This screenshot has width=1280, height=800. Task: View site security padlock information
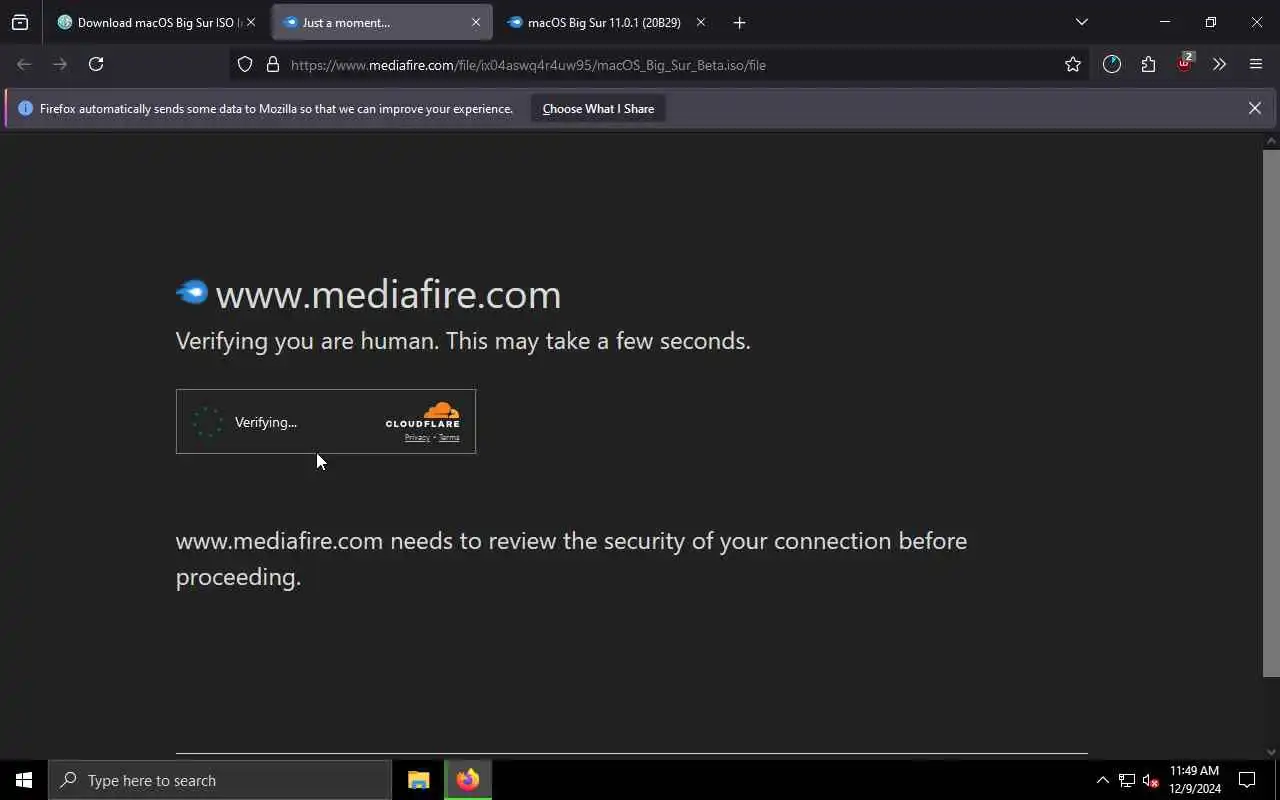click(x=272, y=64)
